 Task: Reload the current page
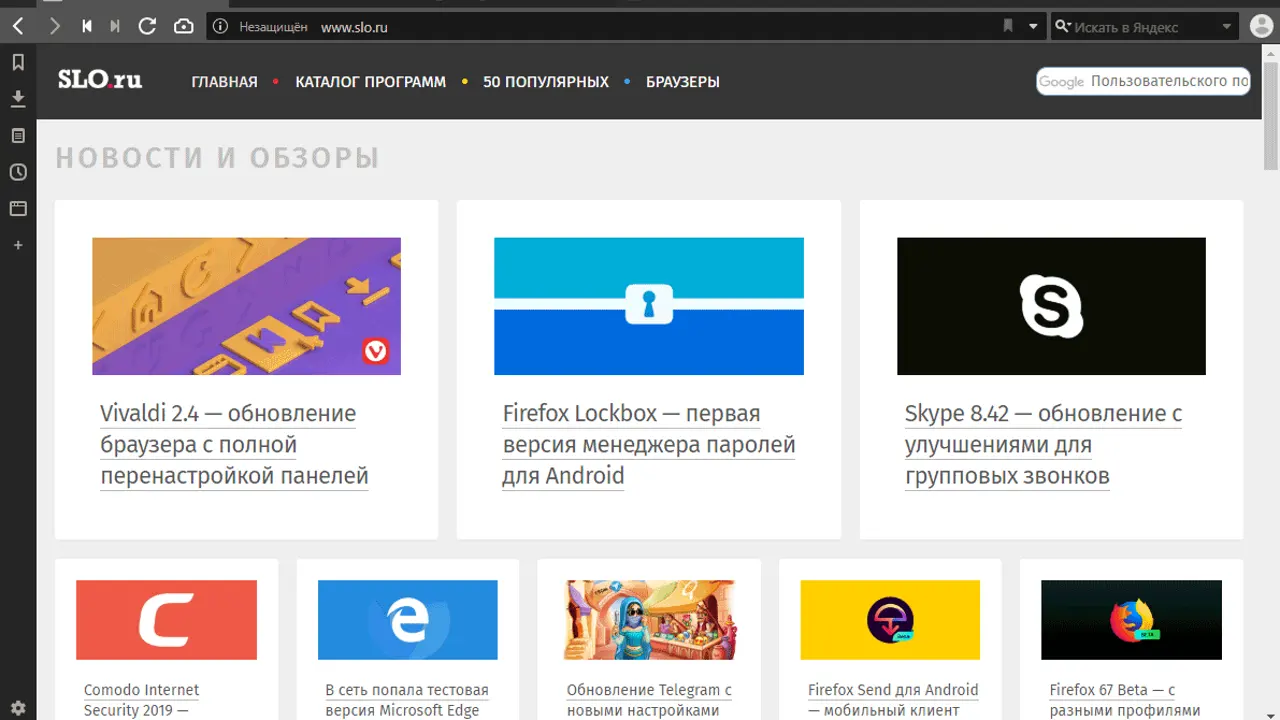click(147, 27)
